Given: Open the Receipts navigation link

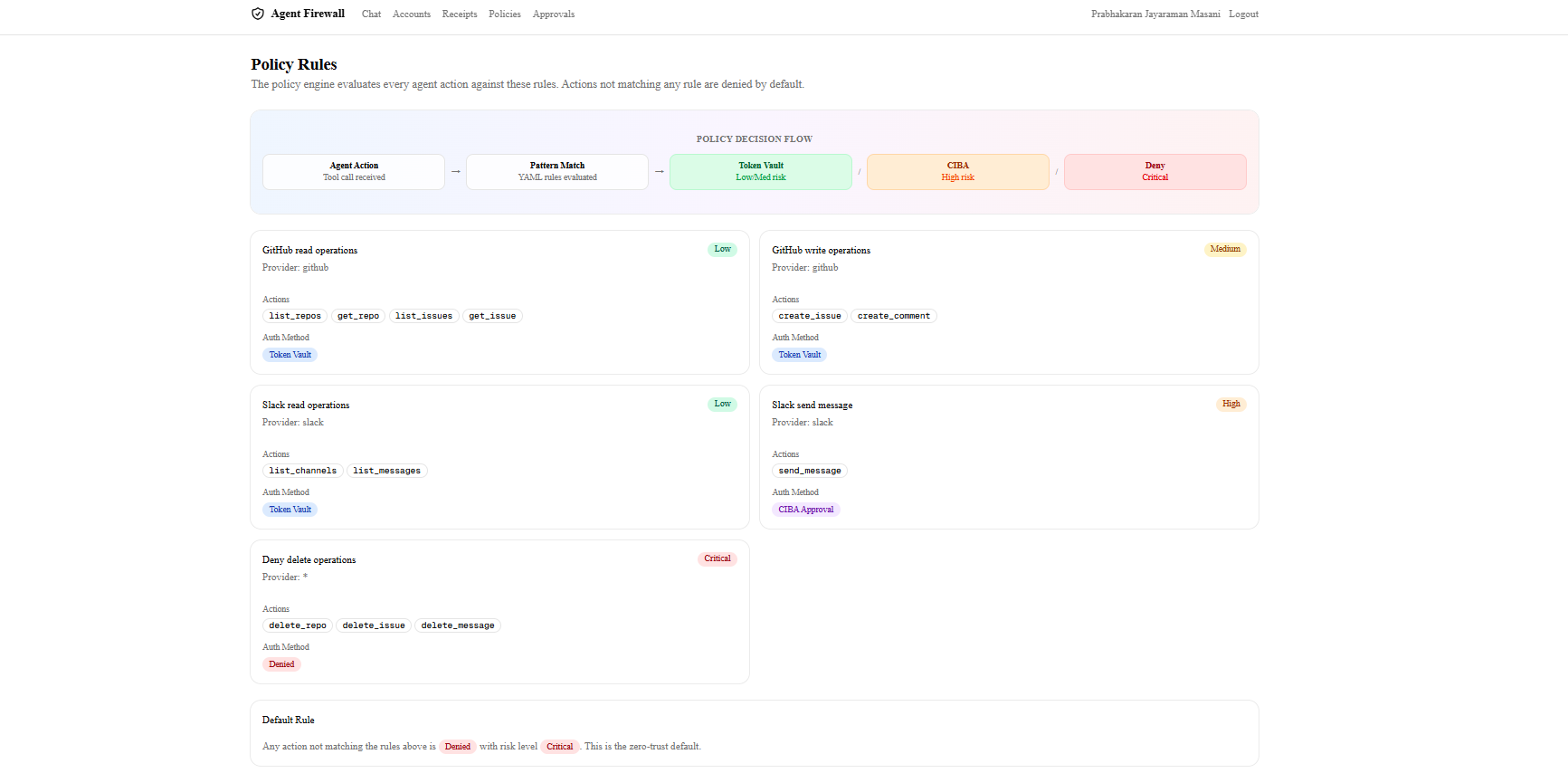Looking at the screenshot, I should click(460, 14).
